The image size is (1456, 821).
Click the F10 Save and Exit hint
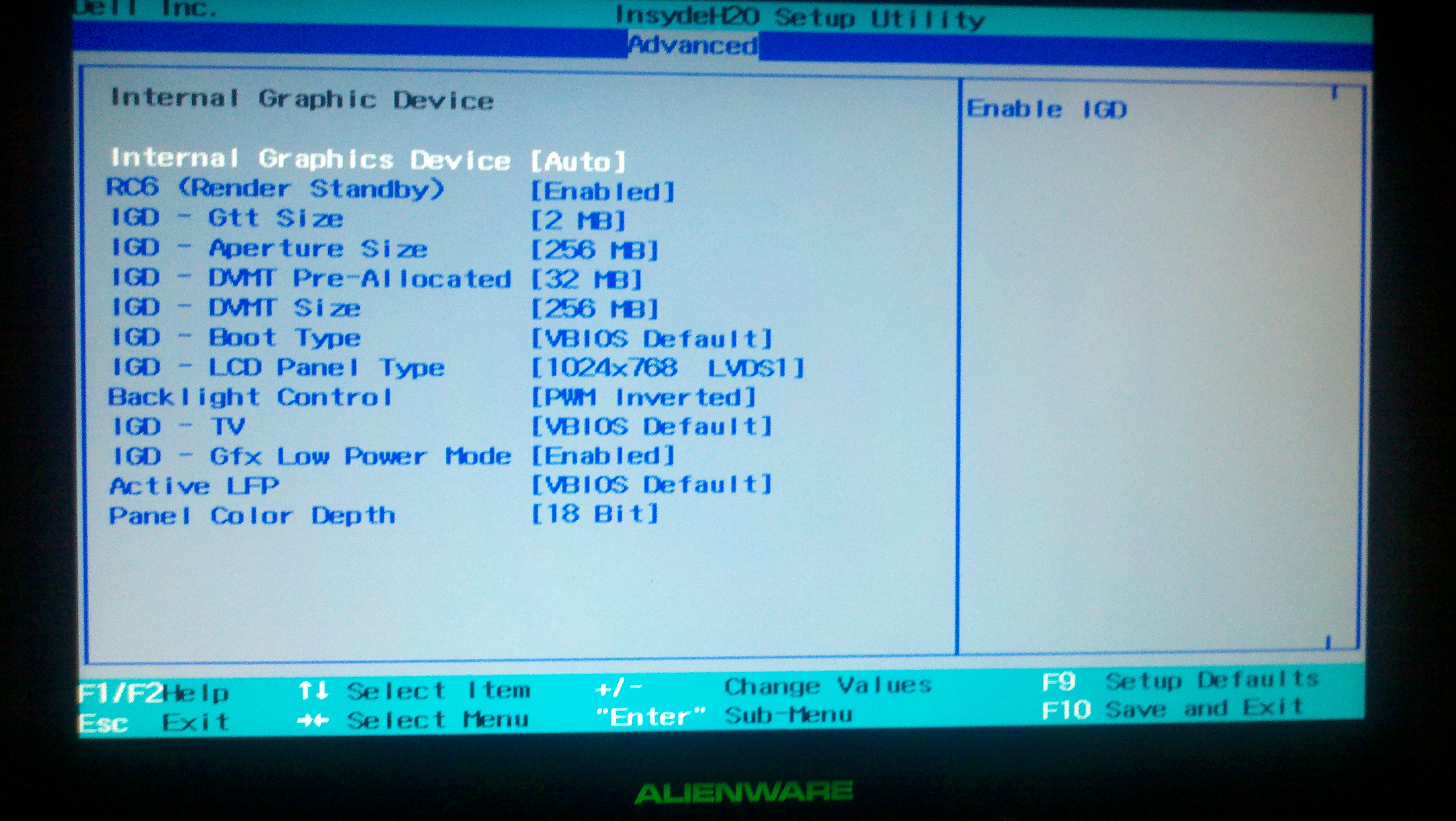pos(1173,709)
